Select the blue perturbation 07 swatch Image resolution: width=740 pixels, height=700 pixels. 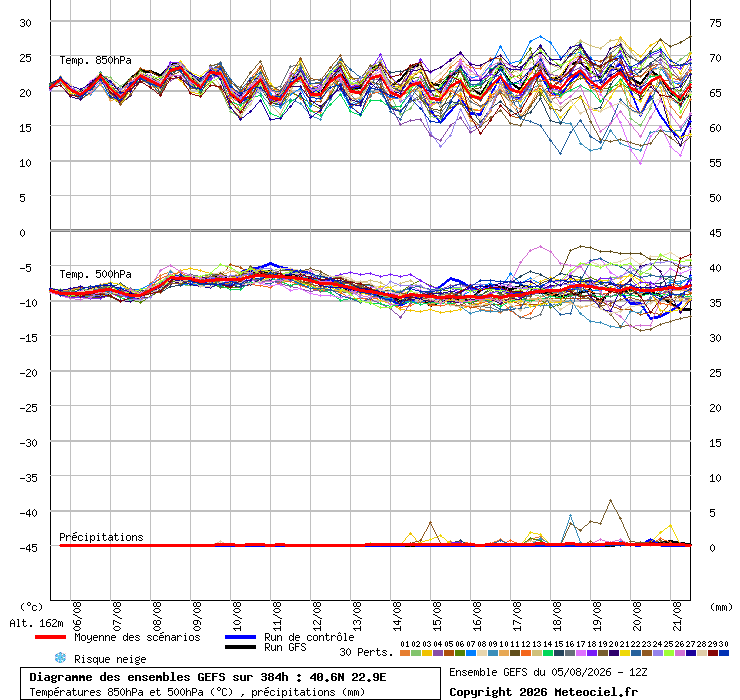tap(471, 653)
